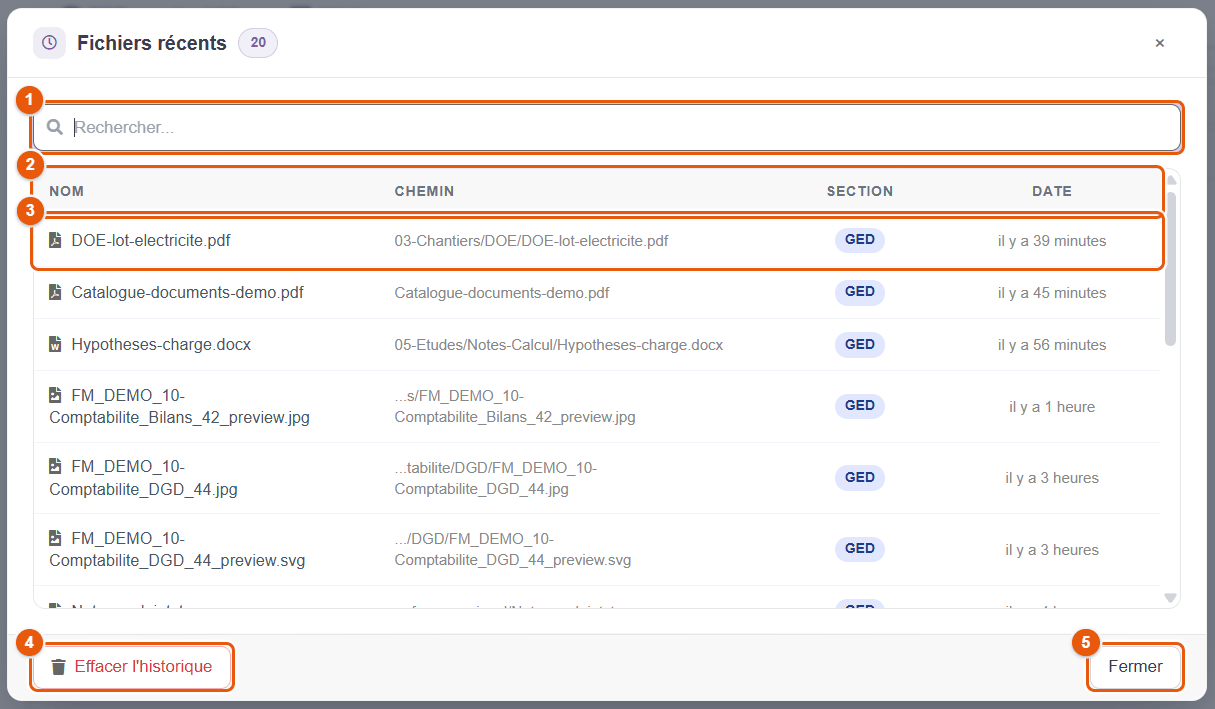The height and width of the screenshot is (709, 1215).
Task: Click the search magnifier icon
Action: click(x=55, y=128)
